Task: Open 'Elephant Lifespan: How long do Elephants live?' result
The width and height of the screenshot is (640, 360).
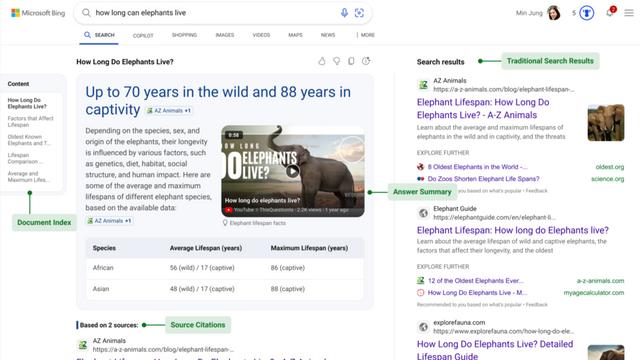Action: (x=513, y=230)
